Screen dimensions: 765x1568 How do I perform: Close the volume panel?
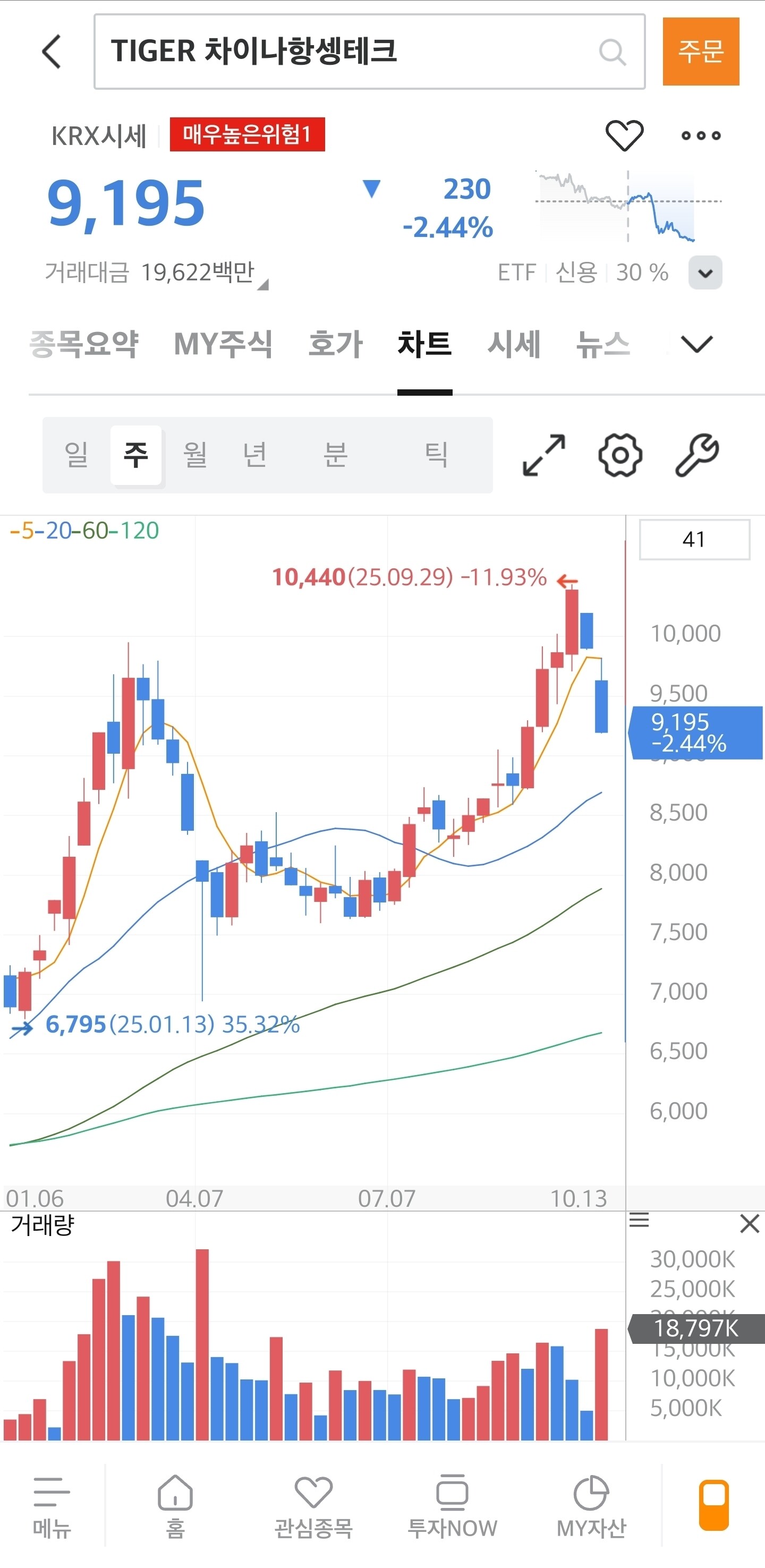(749, 1223)
